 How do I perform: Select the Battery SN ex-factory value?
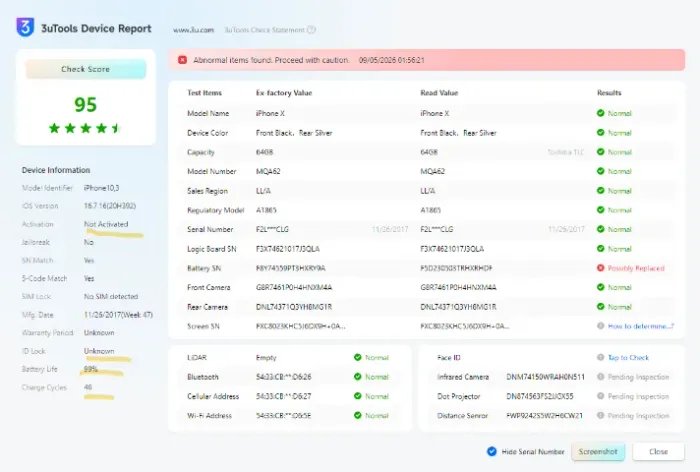(291, 268)
